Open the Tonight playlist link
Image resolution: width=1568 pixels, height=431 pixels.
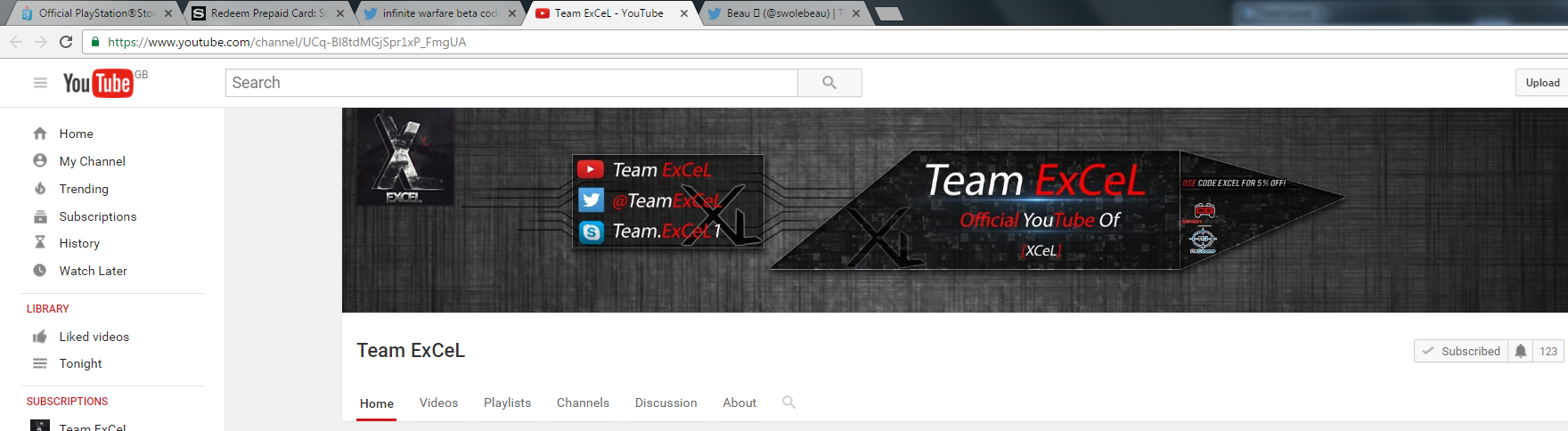(81, 363)
